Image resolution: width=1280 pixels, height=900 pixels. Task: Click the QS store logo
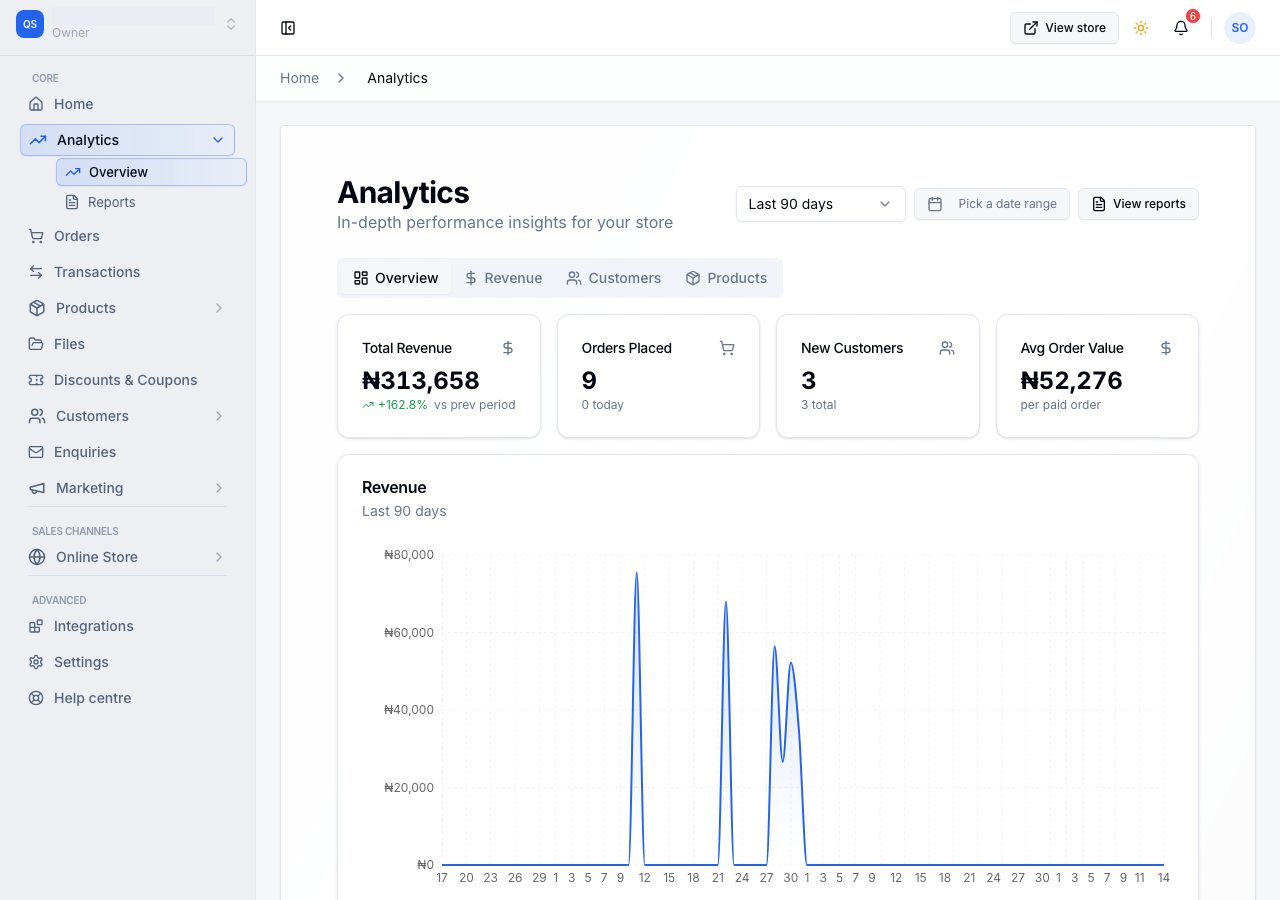30,24
